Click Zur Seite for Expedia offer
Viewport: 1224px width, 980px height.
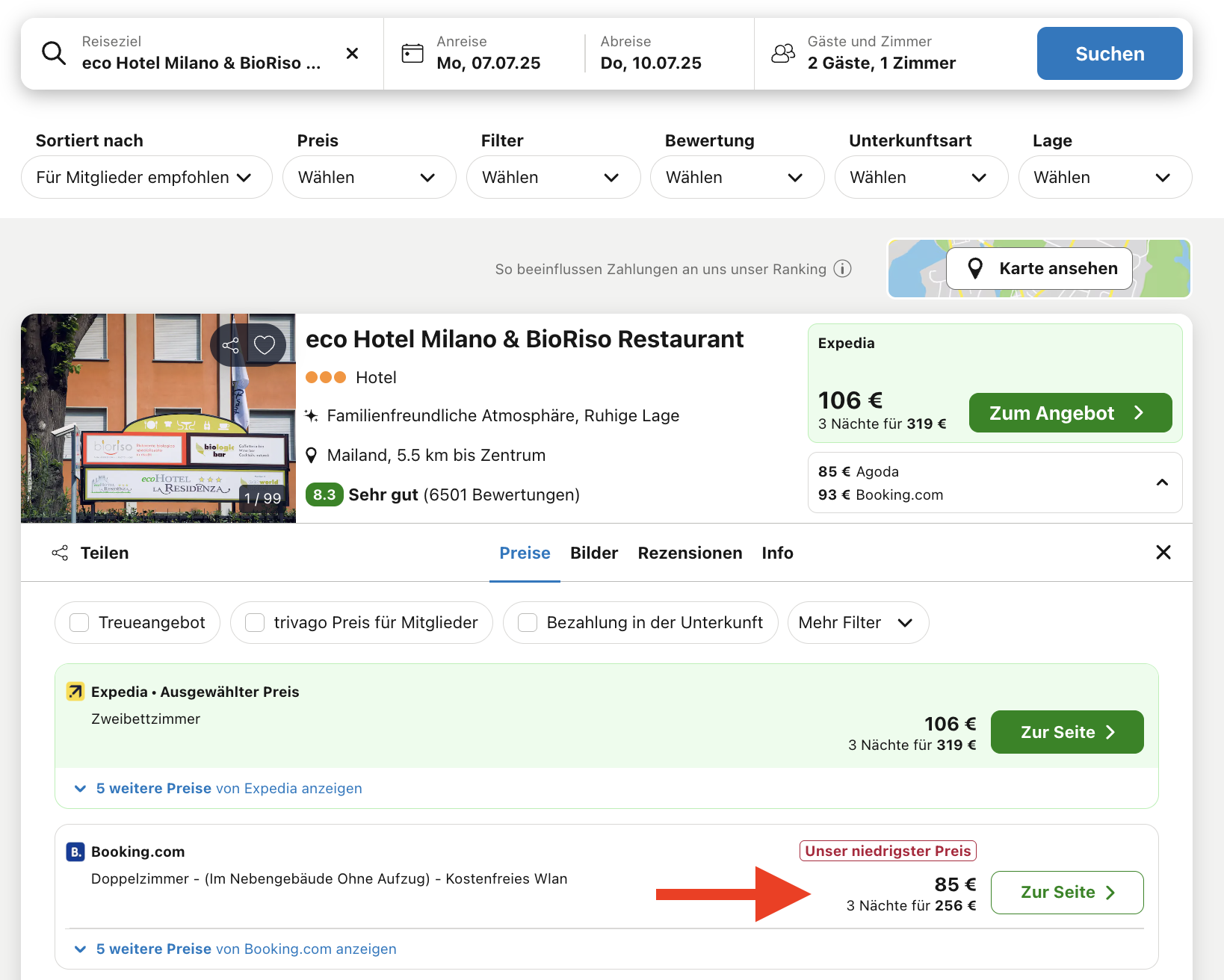coord(1067,732)
